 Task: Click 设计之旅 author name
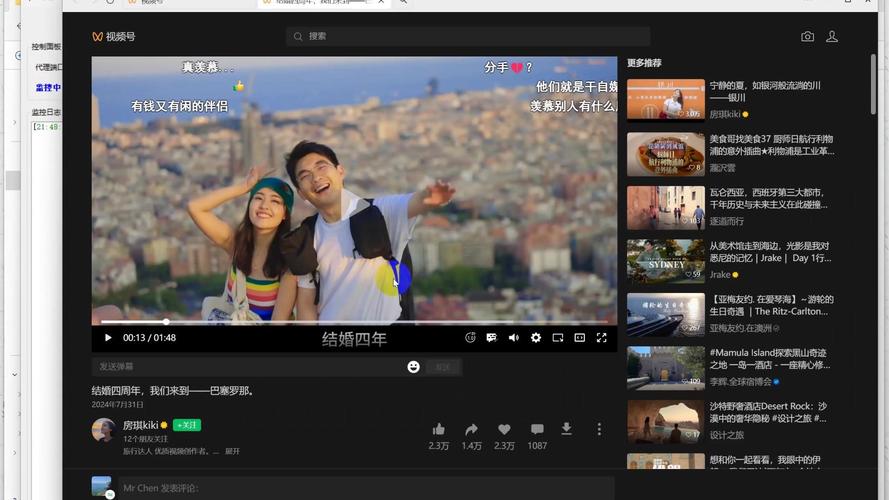click(726, 435)
